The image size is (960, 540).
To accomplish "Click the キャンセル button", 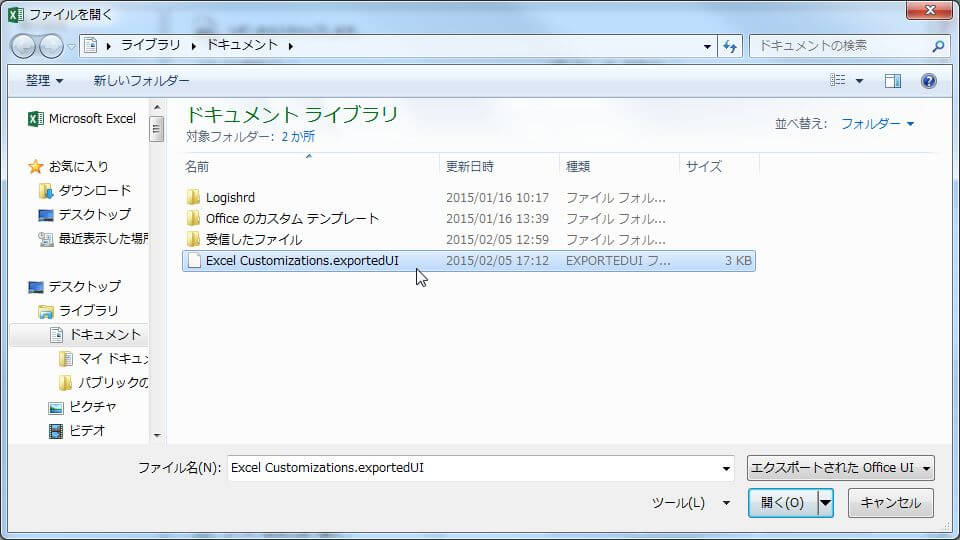I will (x=890, y=503).
